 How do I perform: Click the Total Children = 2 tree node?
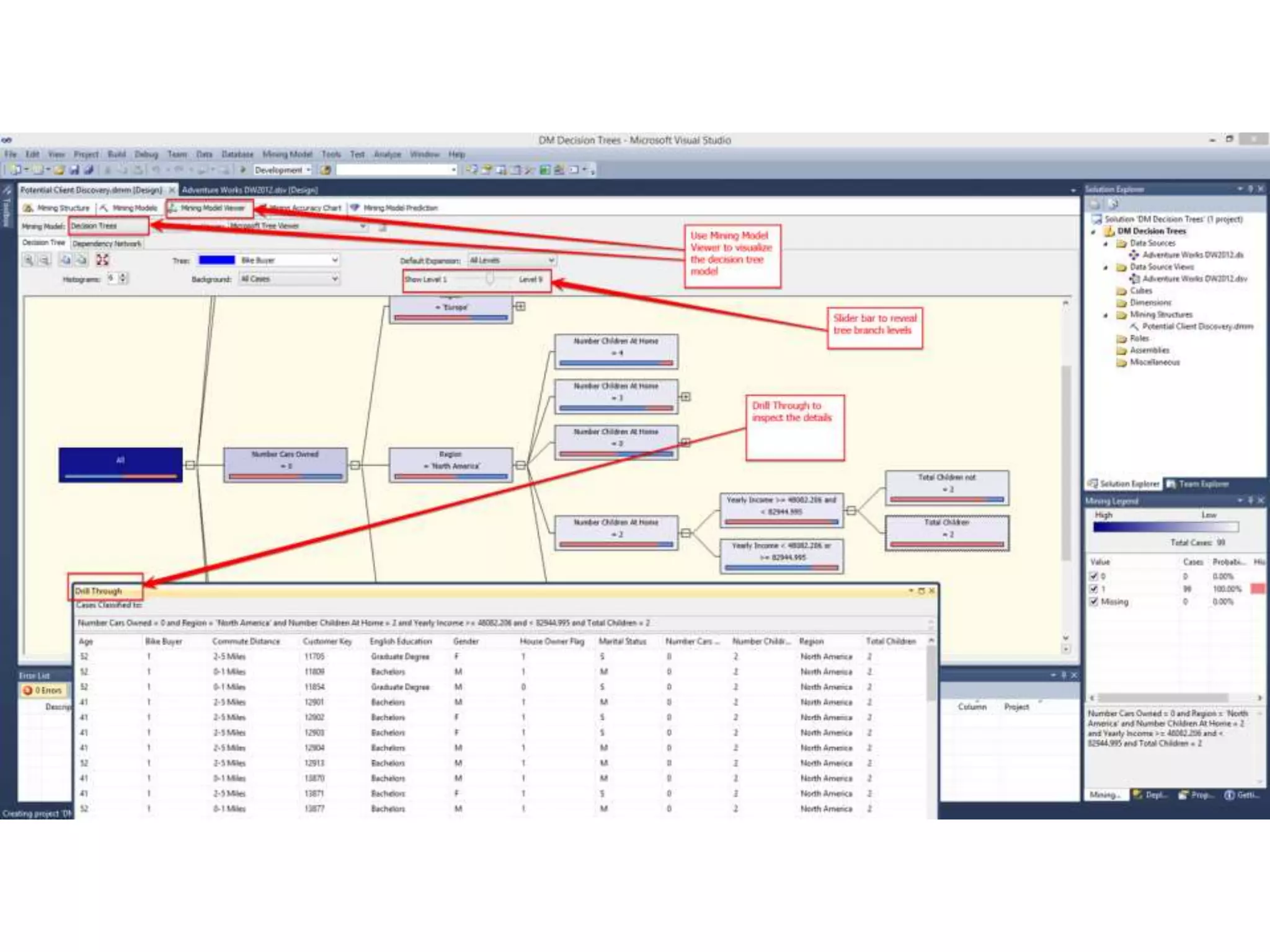click(x=947, y=533)
